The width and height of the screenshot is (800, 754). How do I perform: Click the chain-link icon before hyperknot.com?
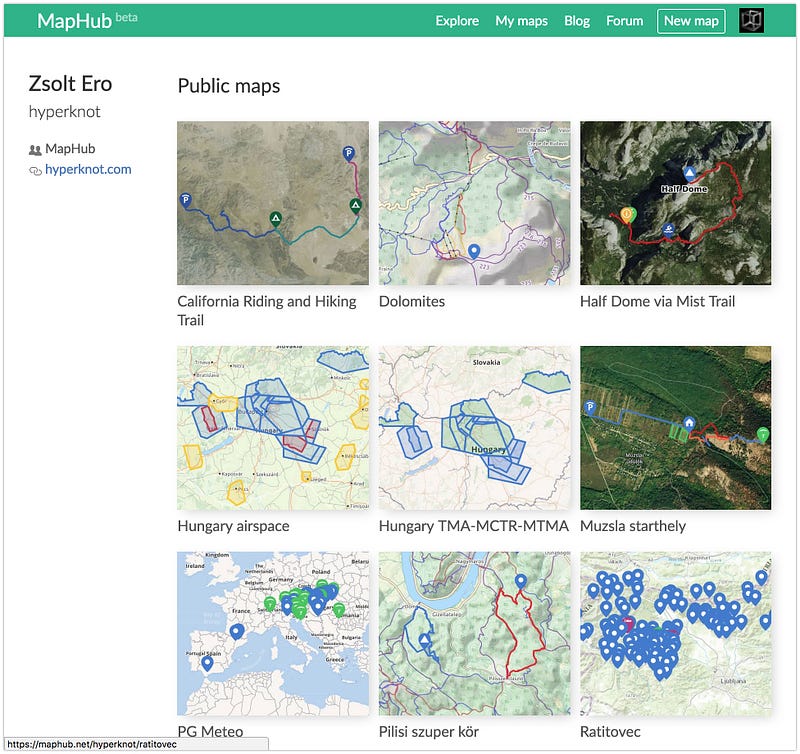(x=33, y=169)
